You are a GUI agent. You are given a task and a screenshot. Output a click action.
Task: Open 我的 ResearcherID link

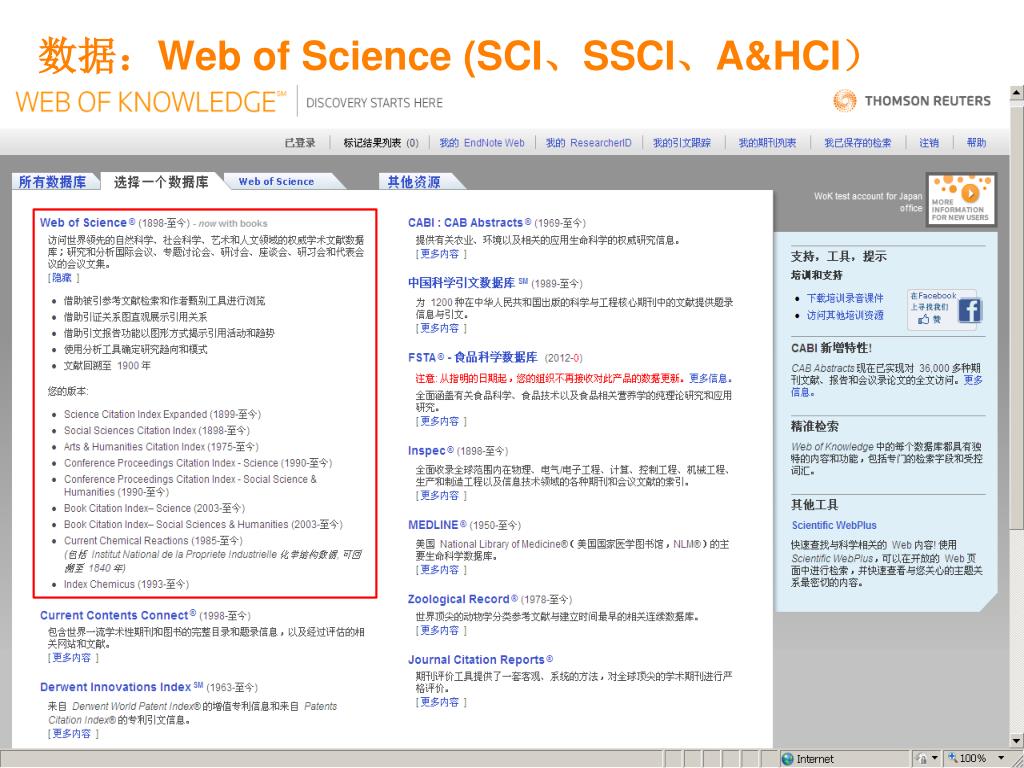tap(589, 142)
